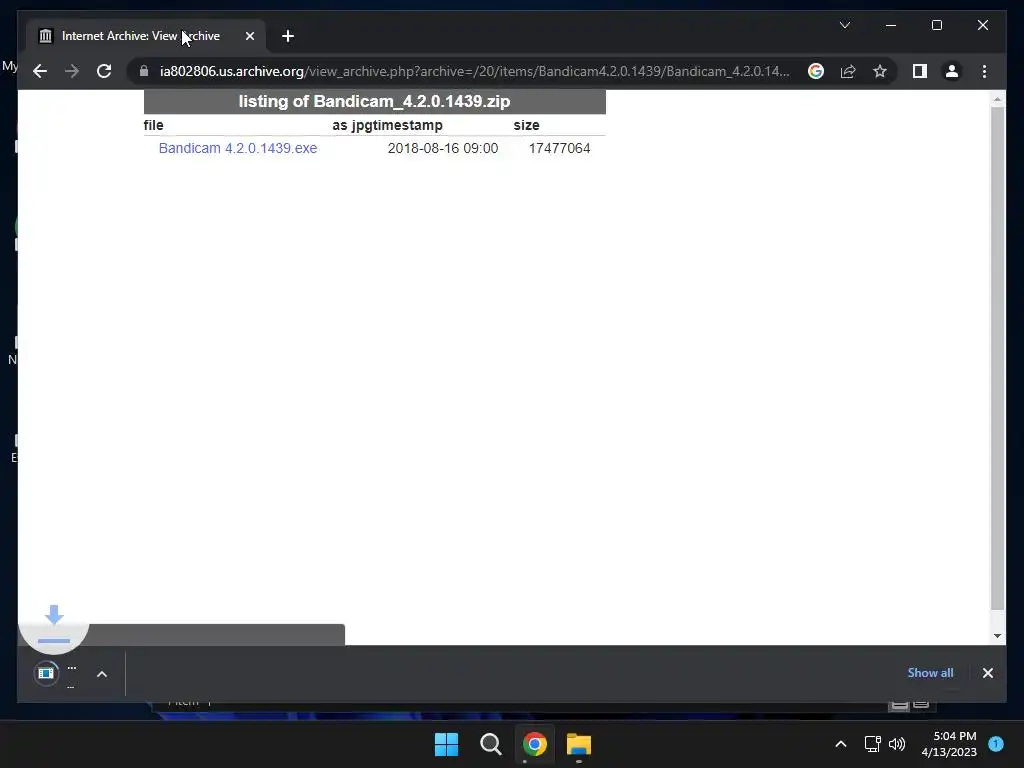This screenshot has width=1024, height=768.
Task: Open network status tray icon
Action: (x=872, y=744)
